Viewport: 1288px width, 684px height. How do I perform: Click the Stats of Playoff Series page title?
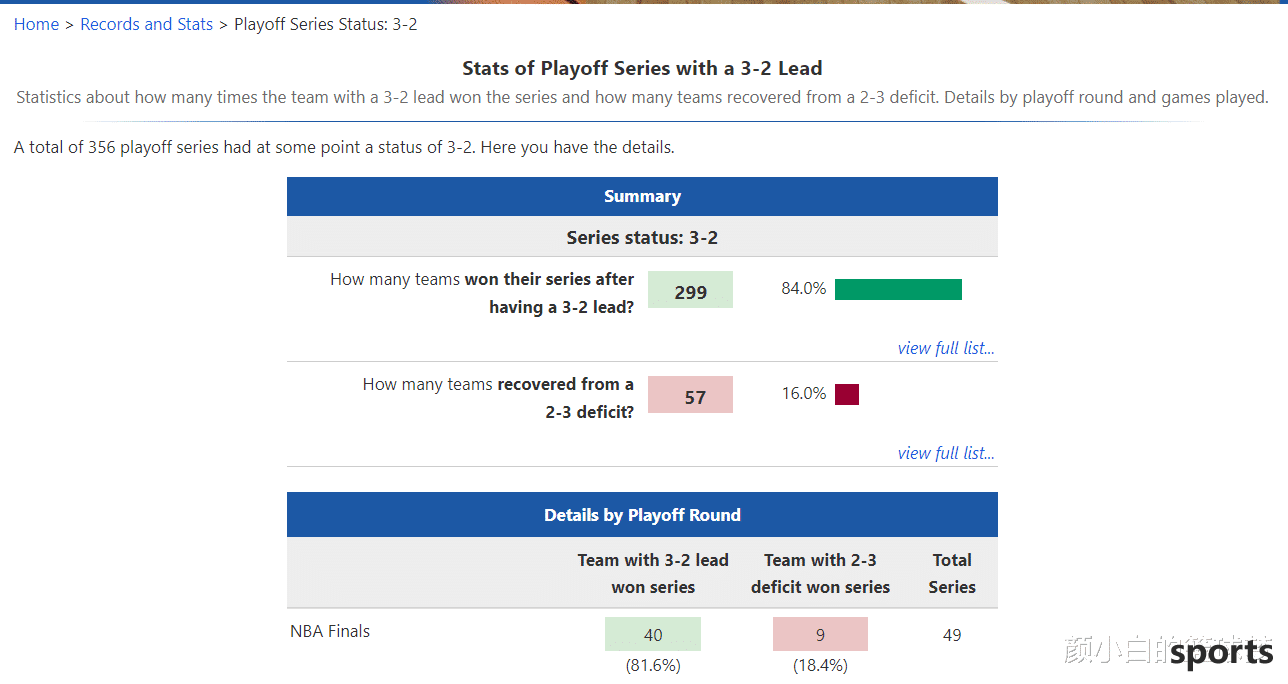(x=642, y=68)
